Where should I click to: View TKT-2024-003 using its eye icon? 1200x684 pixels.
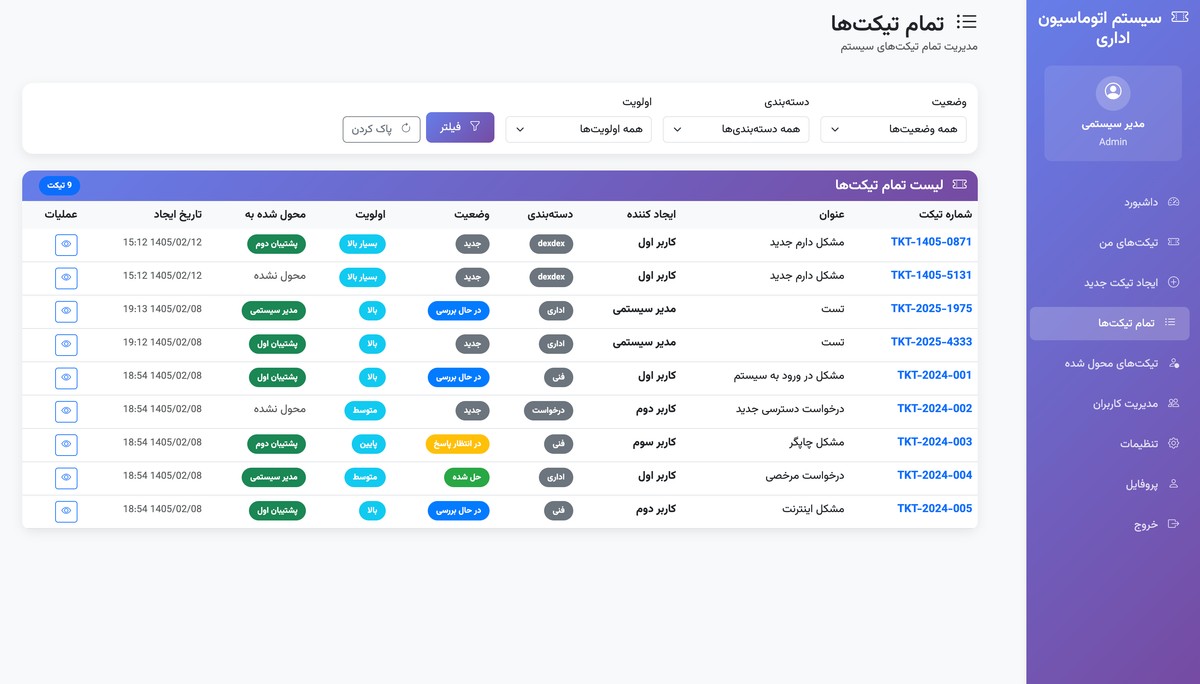(x=66, y=444)
